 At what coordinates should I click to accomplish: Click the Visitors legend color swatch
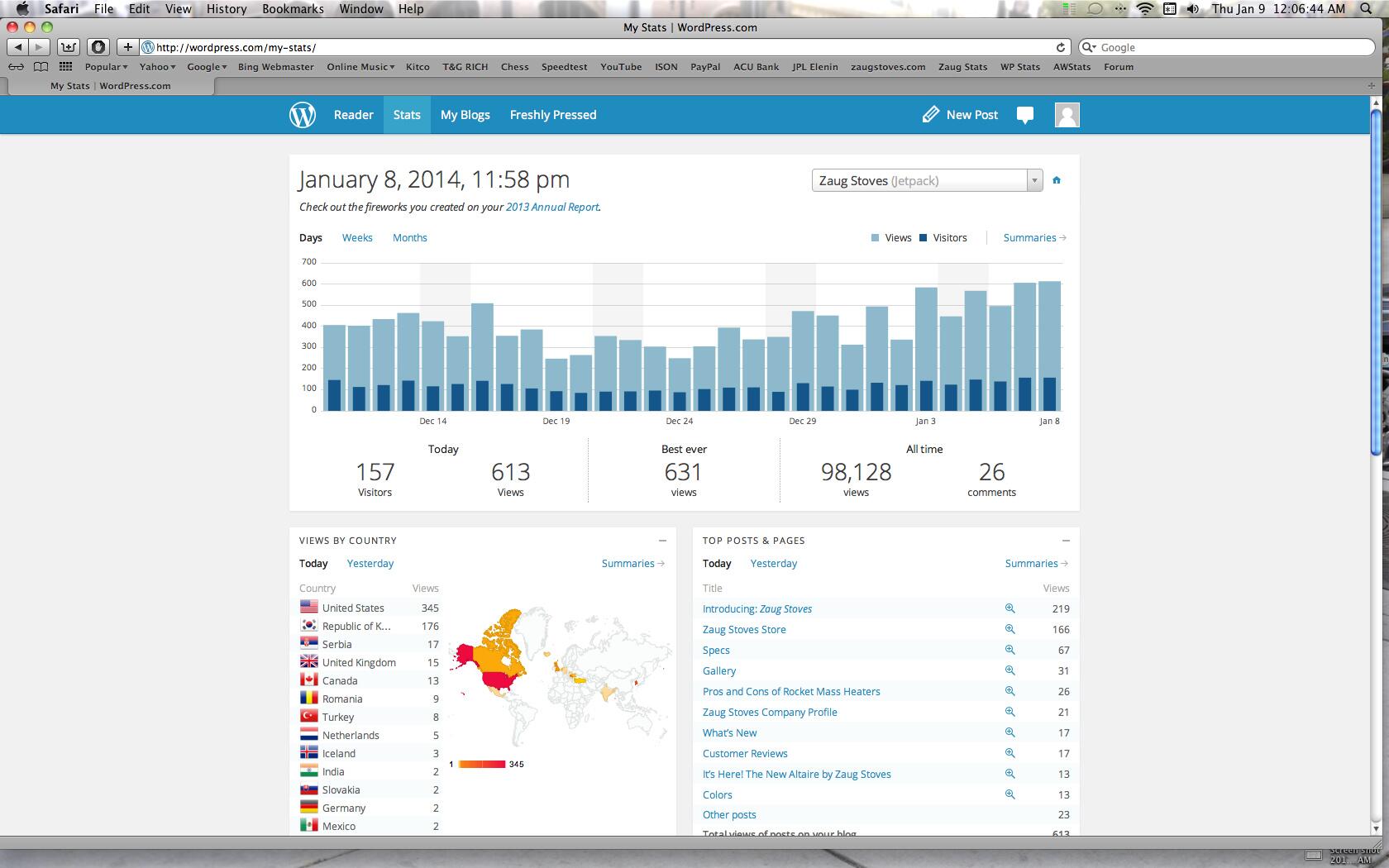point(924,238)
